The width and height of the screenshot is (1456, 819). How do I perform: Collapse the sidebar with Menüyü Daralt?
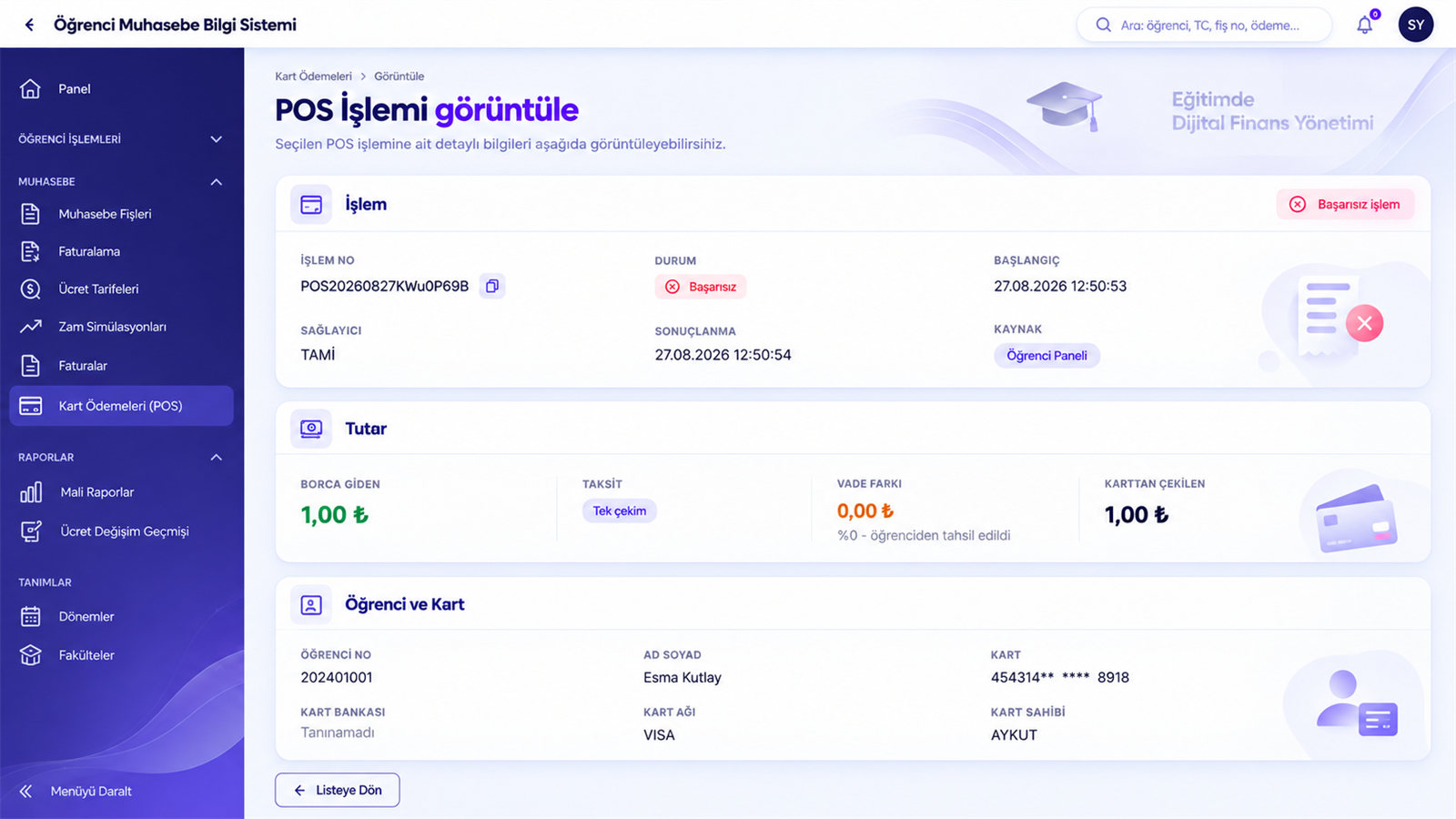coord(76,791)
